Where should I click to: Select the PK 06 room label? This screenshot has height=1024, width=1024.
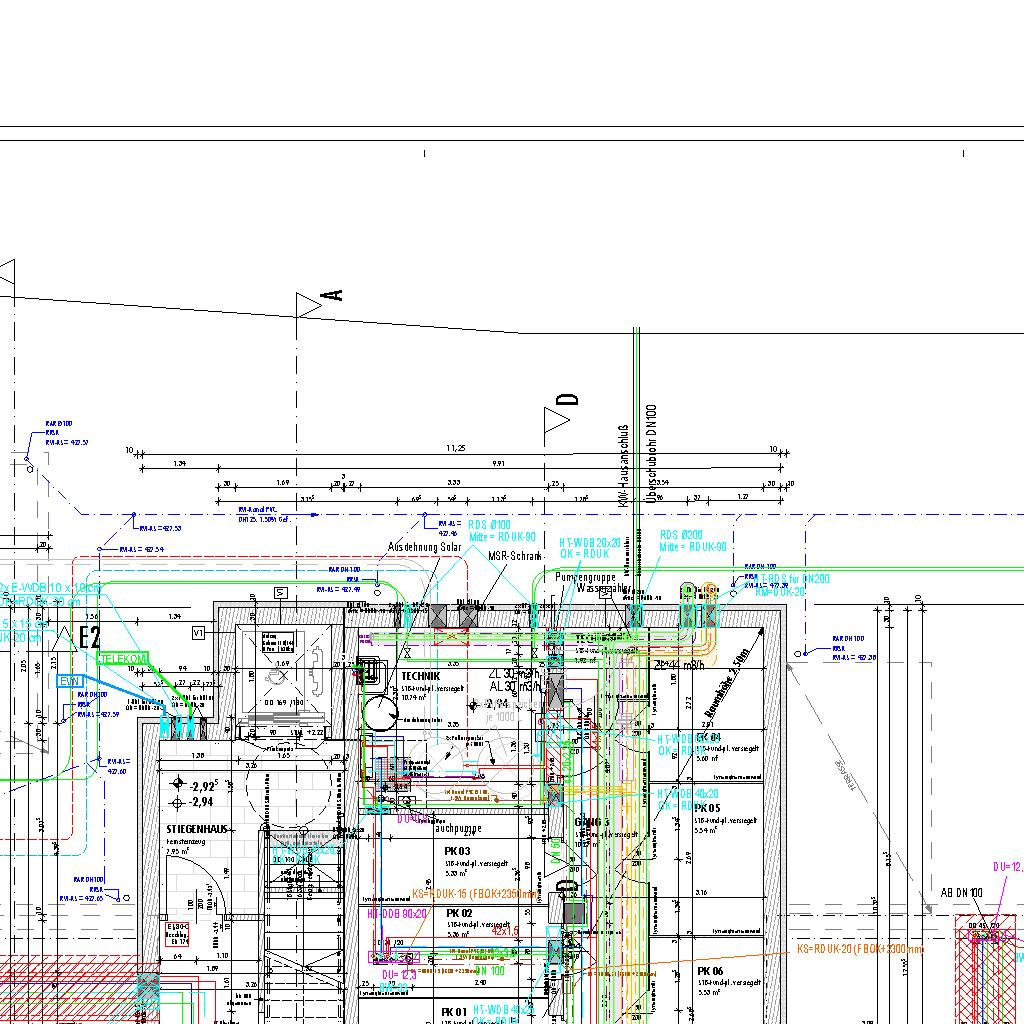tap(710, 971)
